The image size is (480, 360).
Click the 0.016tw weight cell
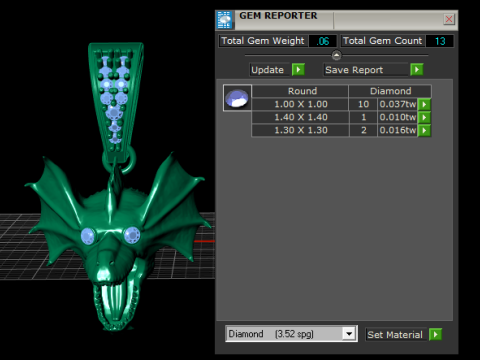coord(398,130)
